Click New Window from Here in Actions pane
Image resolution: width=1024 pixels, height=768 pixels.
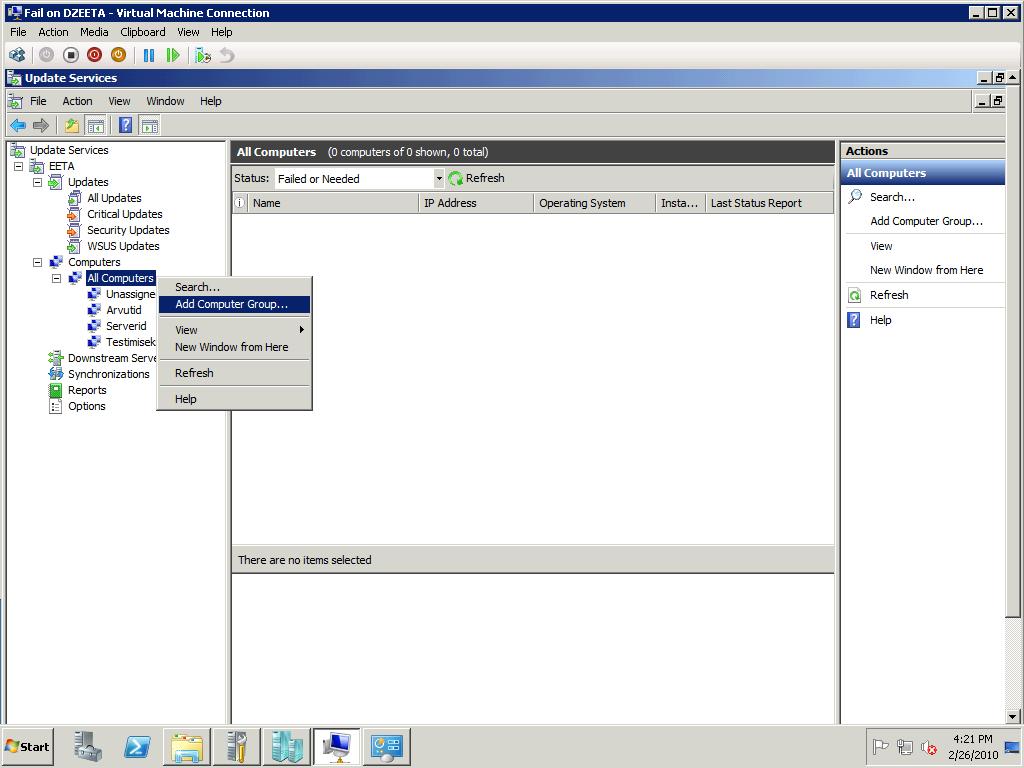coord(926,270)
